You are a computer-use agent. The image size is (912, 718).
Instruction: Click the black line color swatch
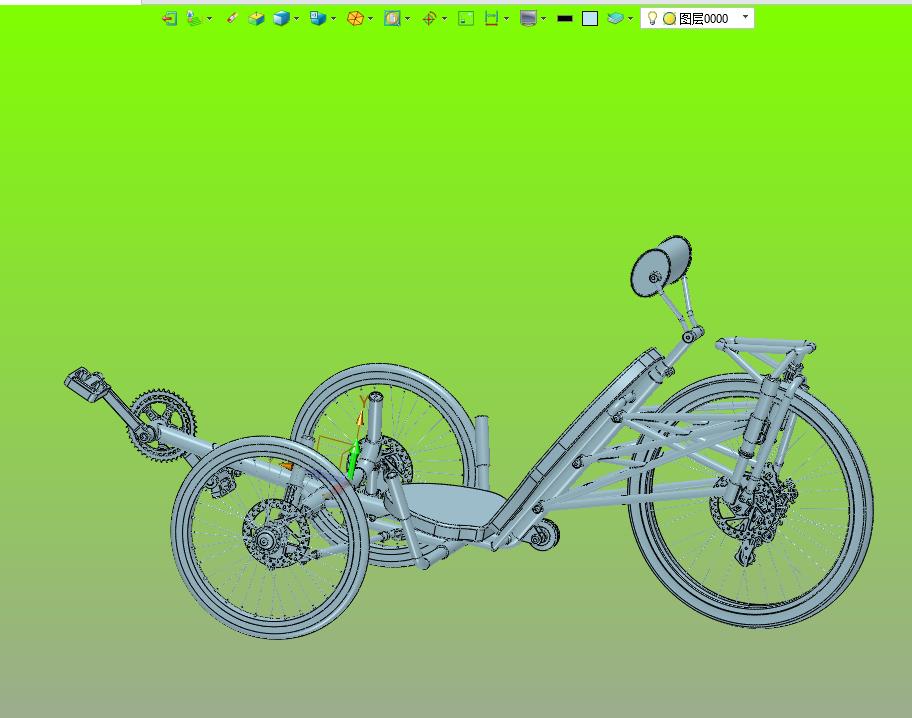(565, 18)
